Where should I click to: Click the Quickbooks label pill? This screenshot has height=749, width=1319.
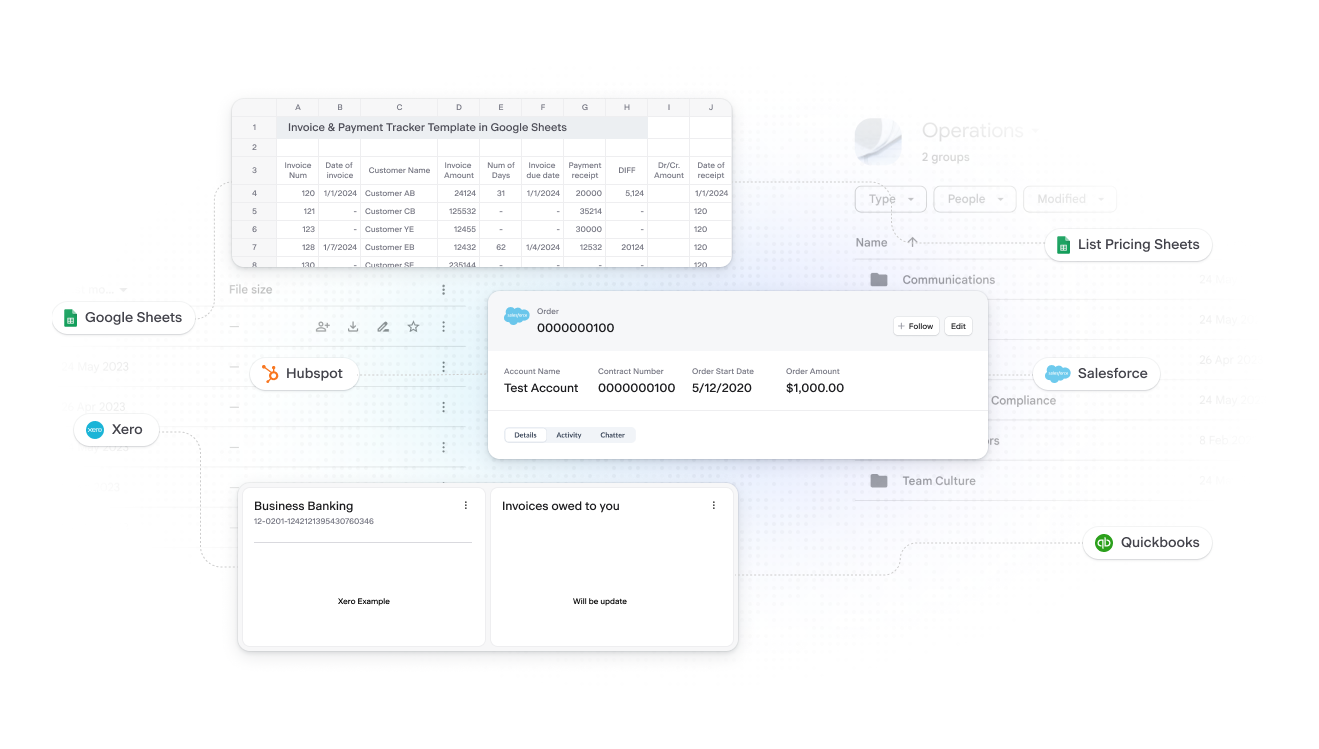(1148, 543)
